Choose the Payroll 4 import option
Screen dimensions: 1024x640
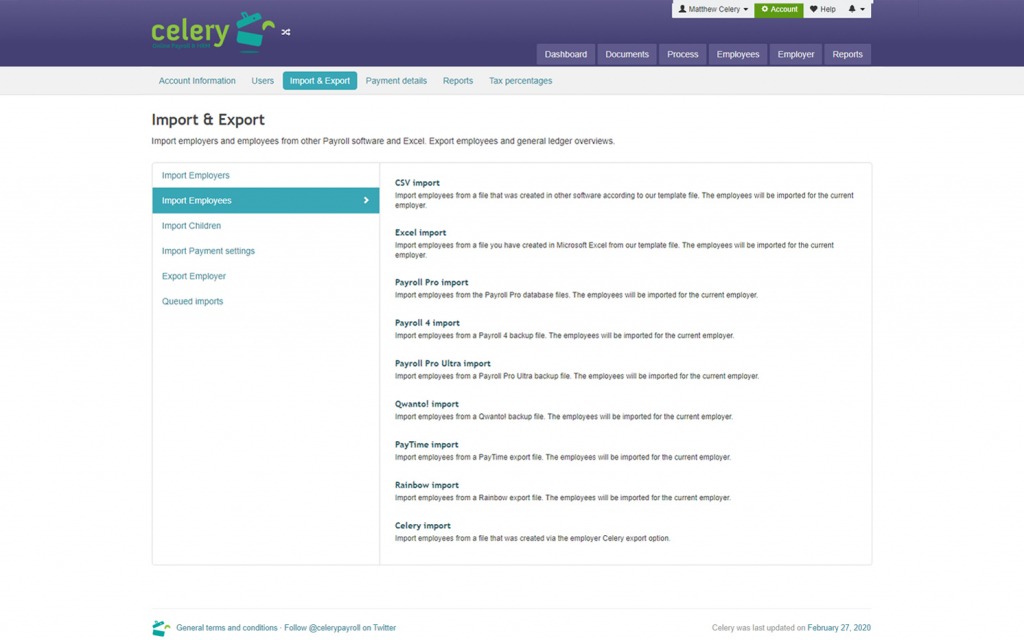pos(427,323)
